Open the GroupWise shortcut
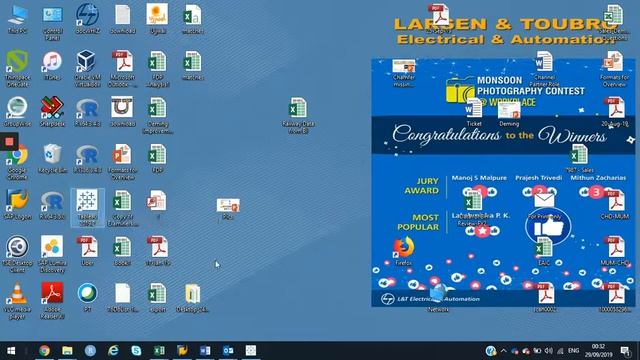The height and width of the screenshot is (360, 640). coord(17,112)
